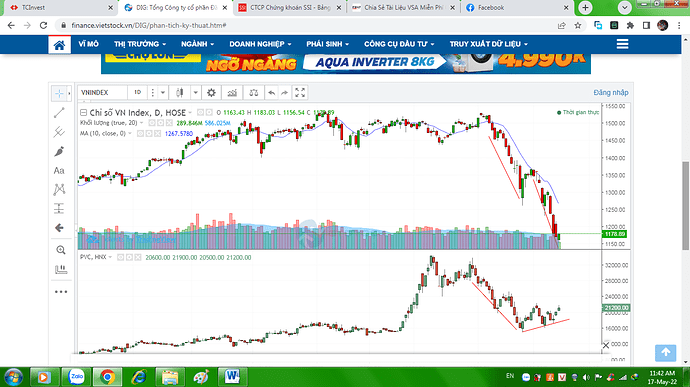This screenshot has width=690, height=387.
Task: Open the PHÁI SINH menu
Action: [327, 44]
